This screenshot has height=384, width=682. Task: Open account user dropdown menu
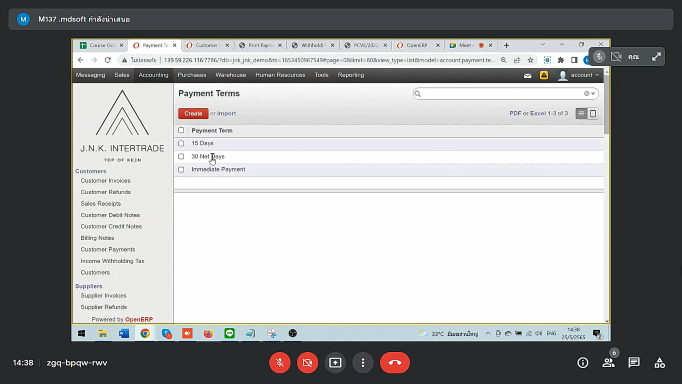coord(579,75)
